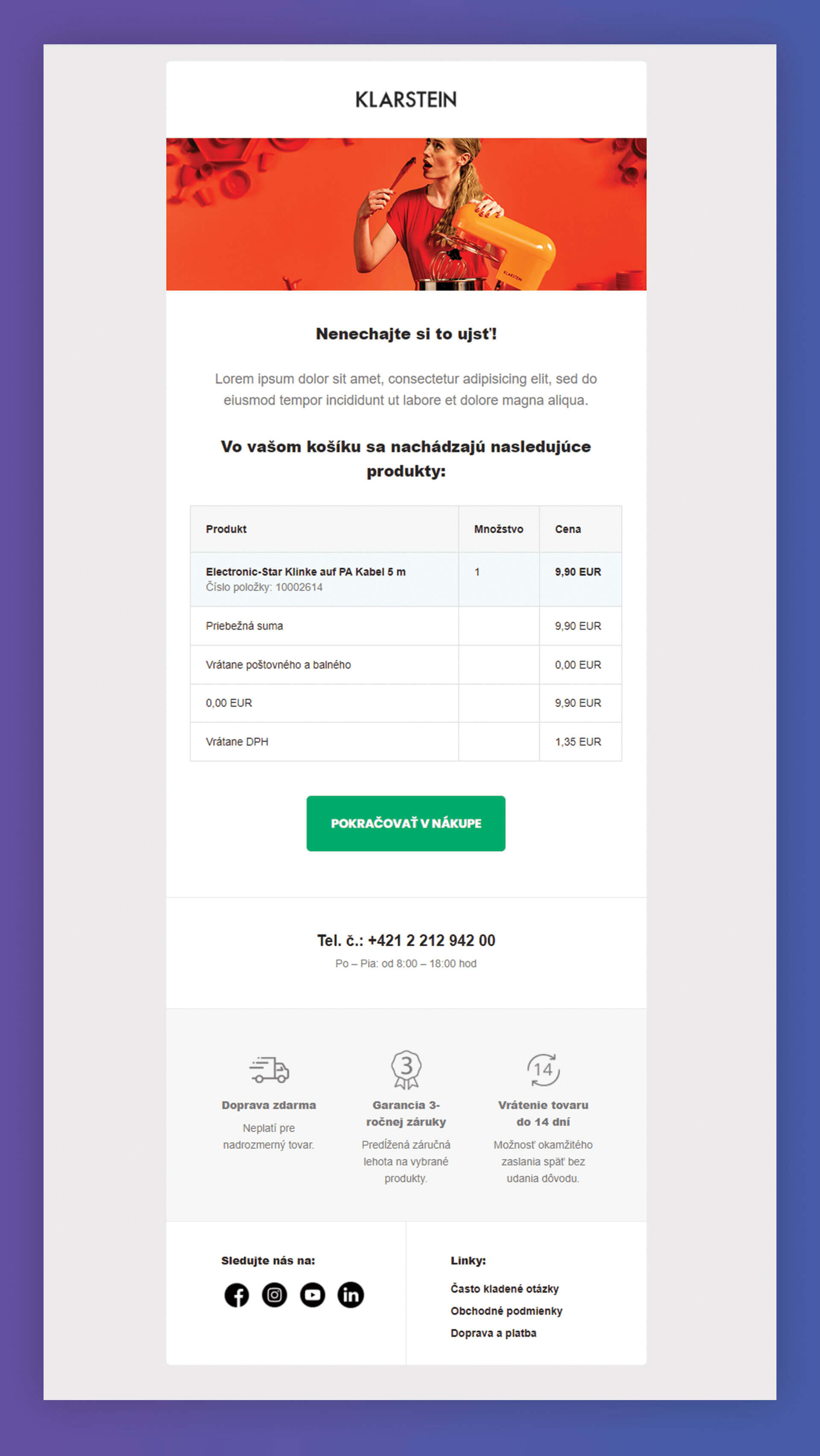820x1456 pixels.
Task: Click the 14-day return icon
Action: (543, 1070)
